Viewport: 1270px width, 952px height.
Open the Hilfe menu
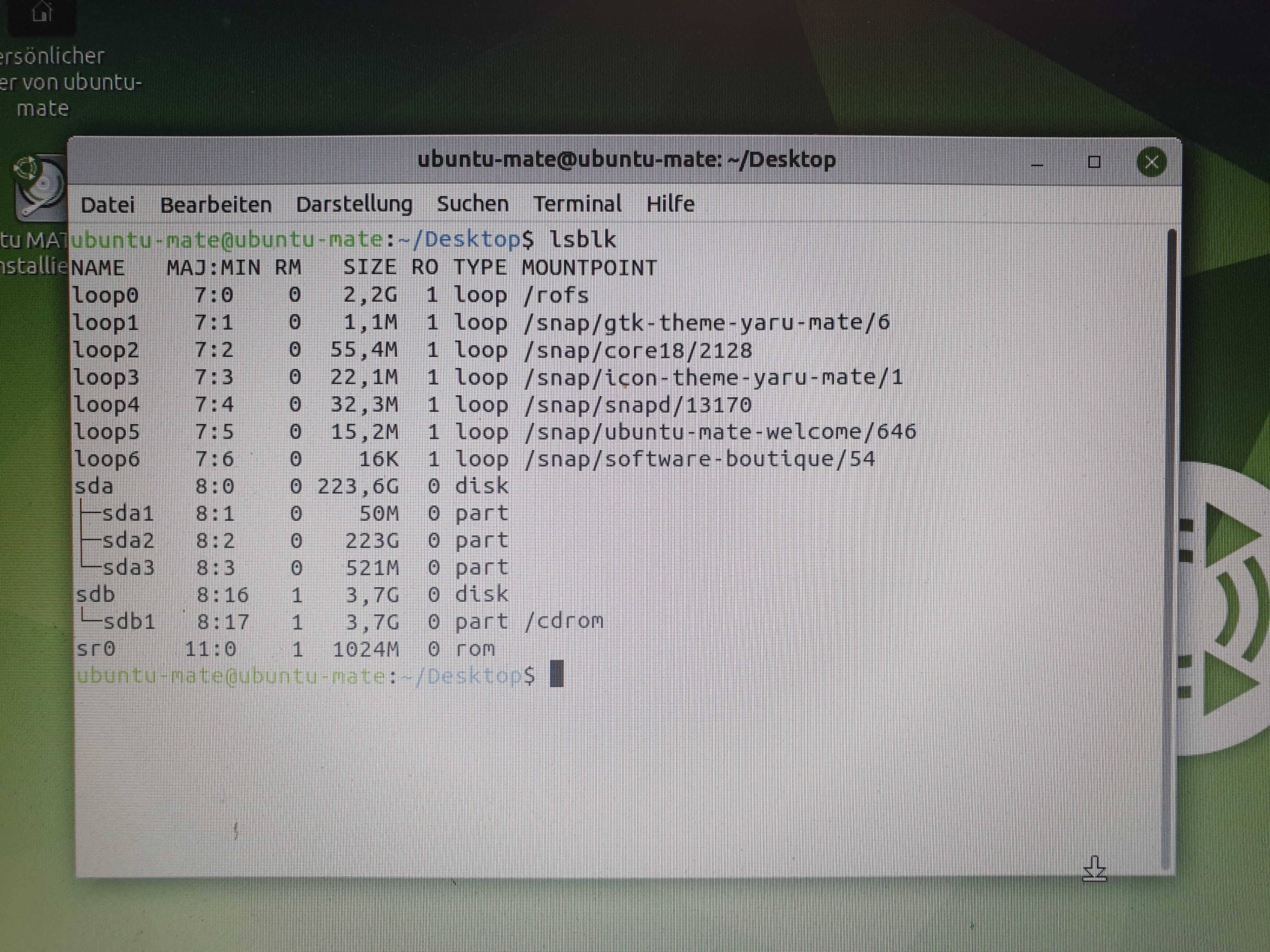670,204
